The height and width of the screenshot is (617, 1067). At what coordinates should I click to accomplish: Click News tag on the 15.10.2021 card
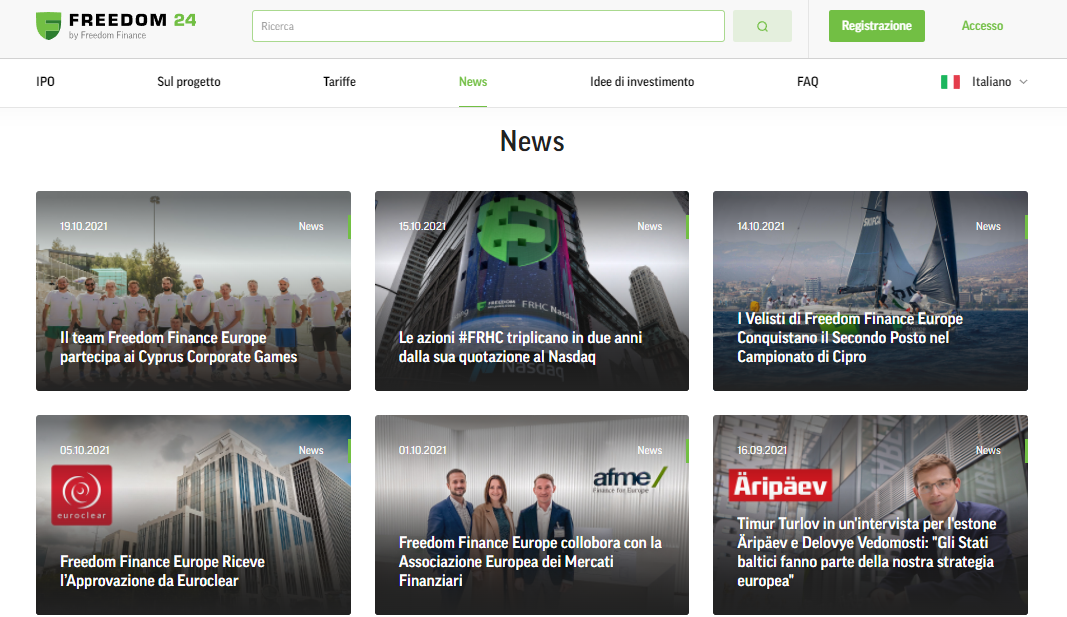coord(649,226)
